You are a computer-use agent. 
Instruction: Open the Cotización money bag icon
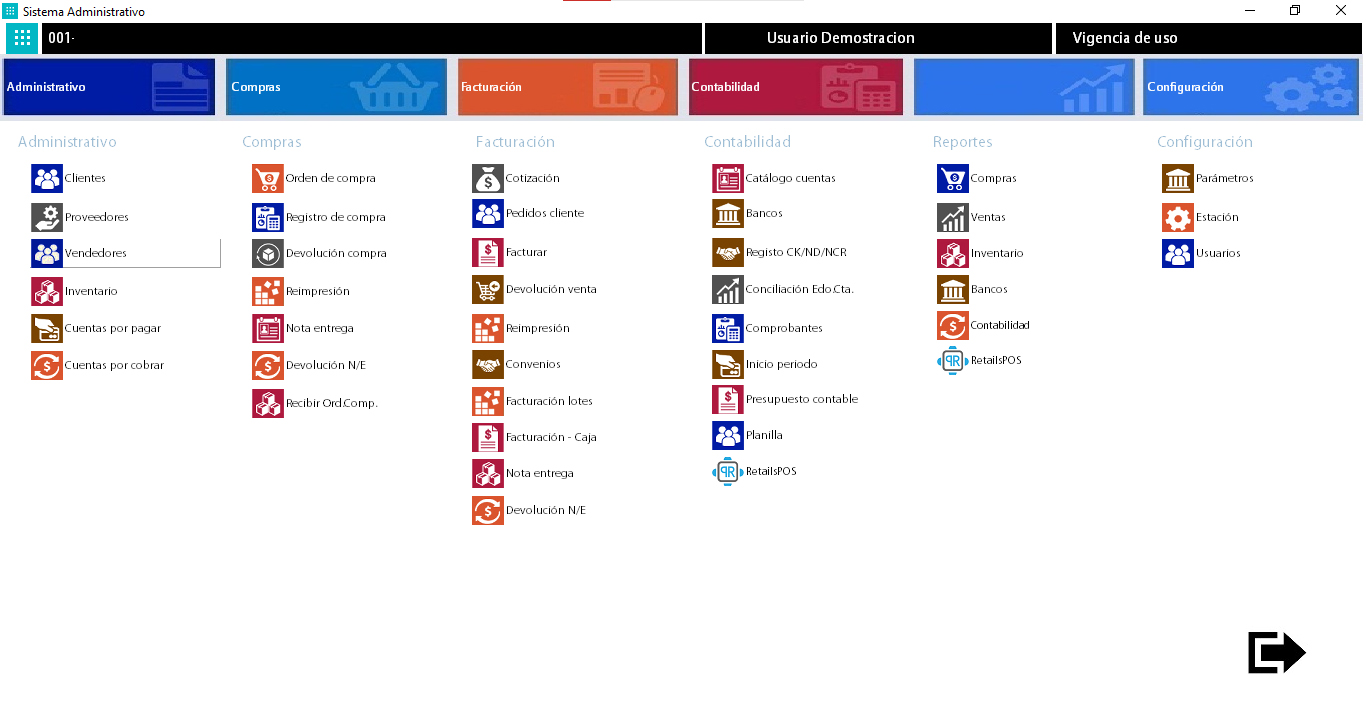(x=488, y=179)
